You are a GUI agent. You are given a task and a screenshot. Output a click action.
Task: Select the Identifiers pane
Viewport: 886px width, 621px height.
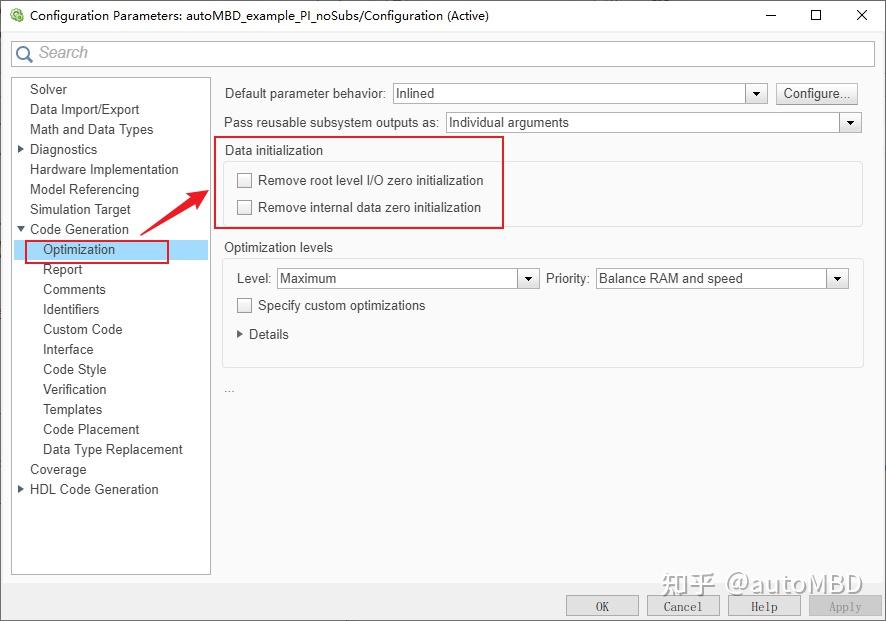pyautogui.click(x=71, y=309)
